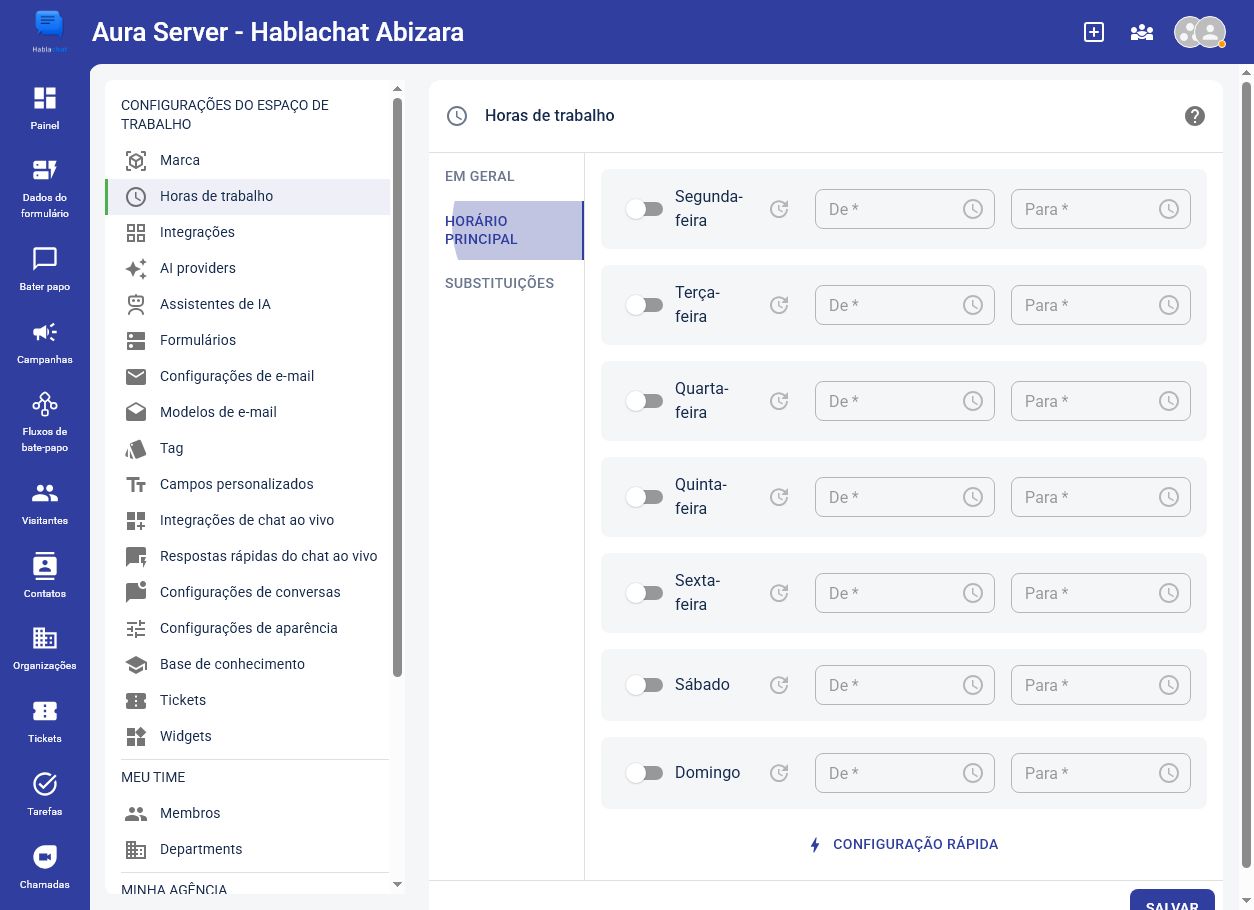
Task: Enable the Quarta-feira toggle
Action: (644, 401)
